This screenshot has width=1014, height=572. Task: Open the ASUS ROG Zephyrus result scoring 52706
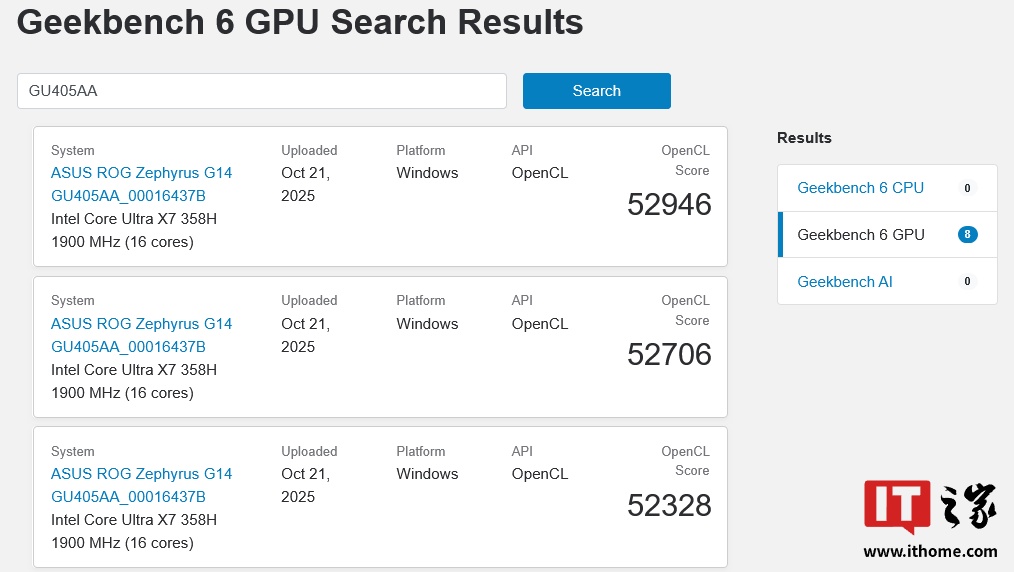tap(141, 335)
